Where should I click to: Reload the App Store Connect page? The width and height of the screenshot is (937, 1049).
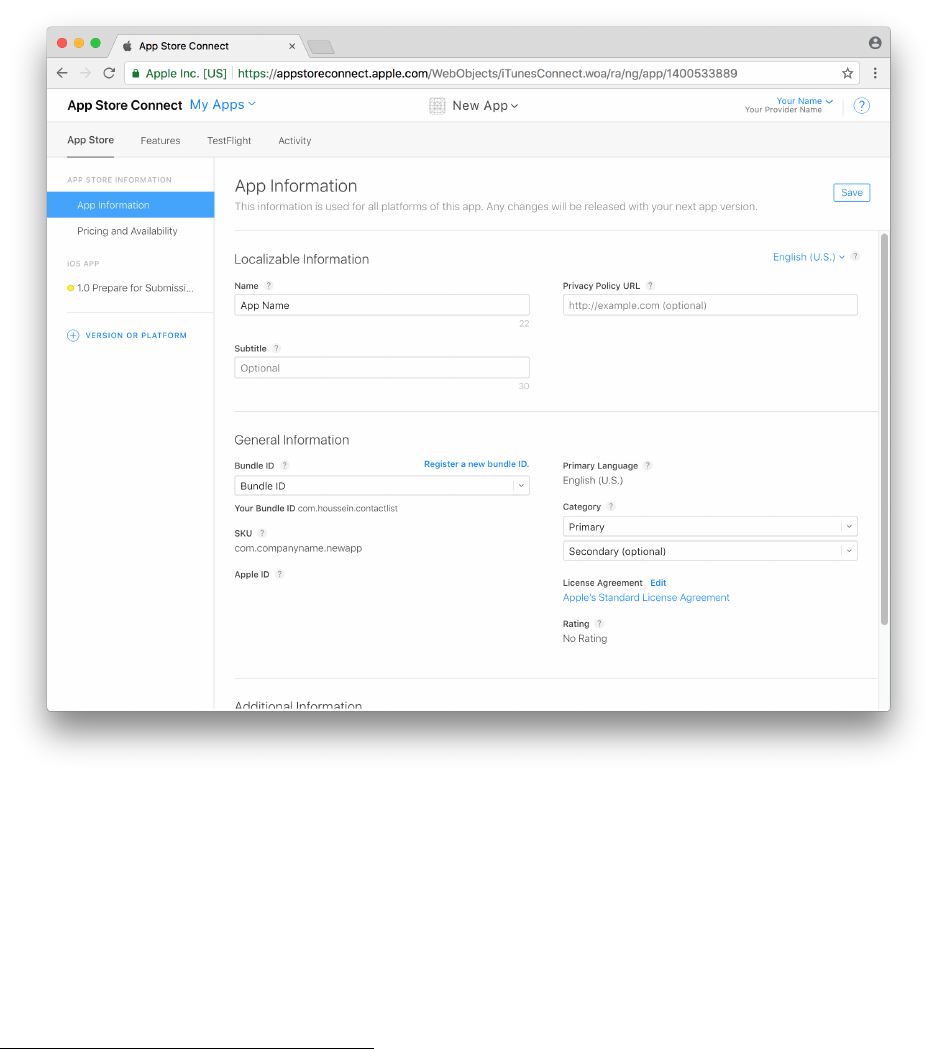click(x=109, y=73)
